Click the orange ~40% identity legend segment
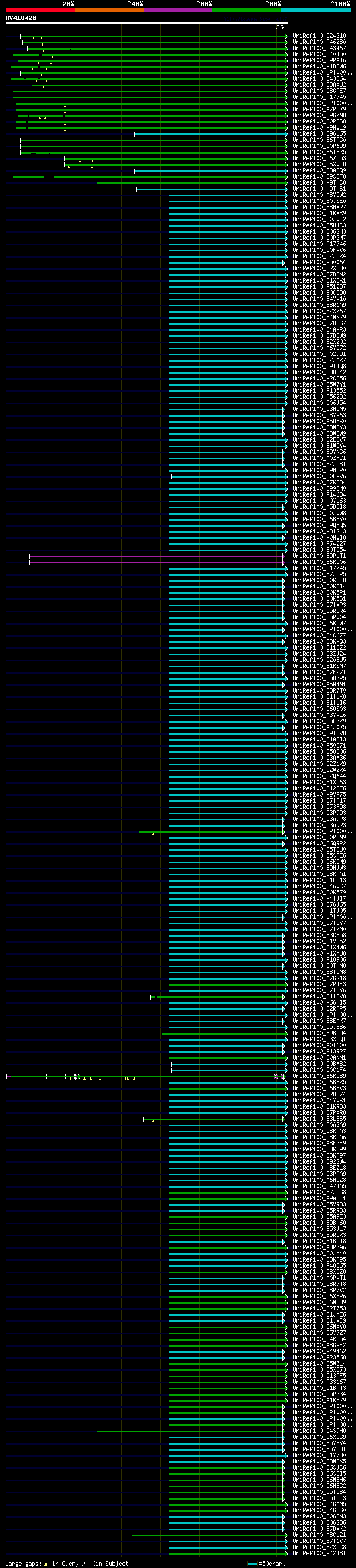The image size is (356, 1568). tap(109, 10)
